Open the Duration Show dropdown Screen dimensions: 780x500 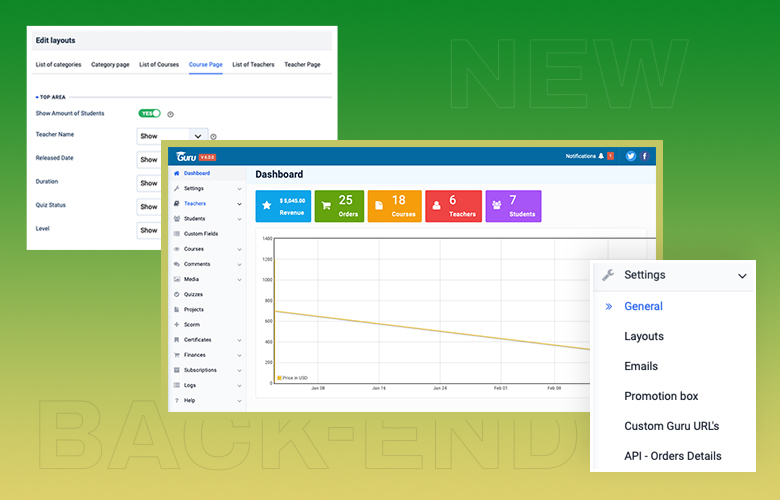tap(149, 183)
